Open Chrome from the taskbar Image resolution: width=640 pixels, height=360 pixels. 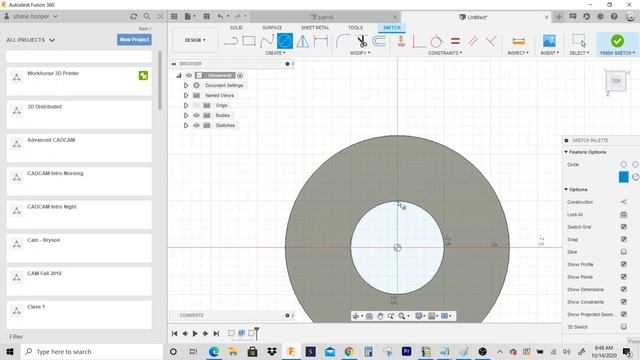(x=349, y=351)
